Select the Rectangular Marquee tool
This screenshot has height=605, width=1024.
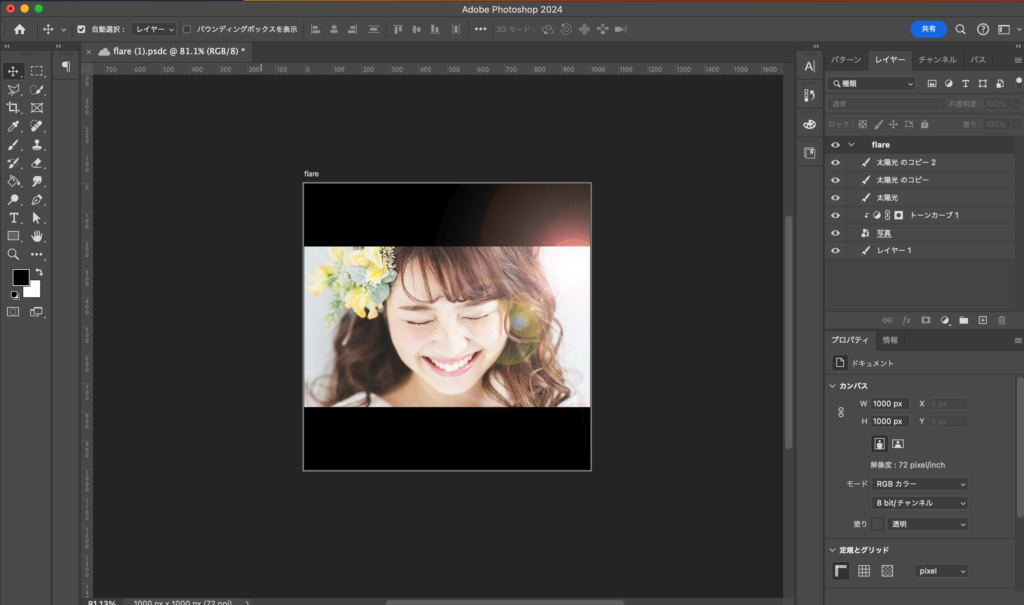tap(37, 71)
